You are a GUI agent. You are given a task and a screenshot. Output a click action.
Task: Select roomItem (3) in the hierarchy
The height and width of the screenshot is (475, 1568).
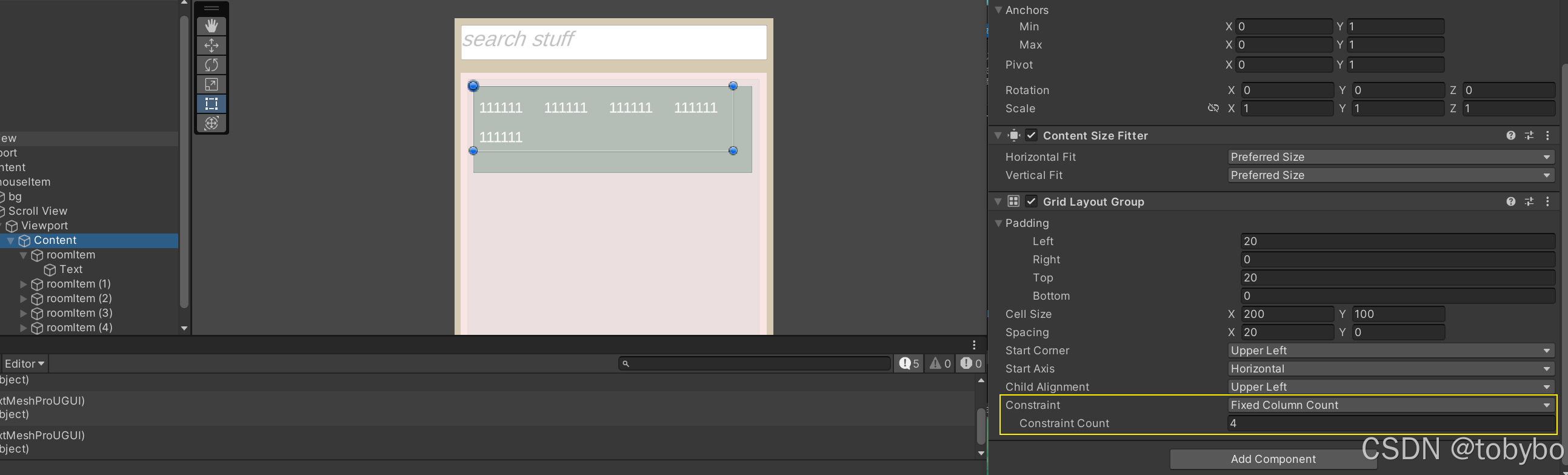coord(79,314)
